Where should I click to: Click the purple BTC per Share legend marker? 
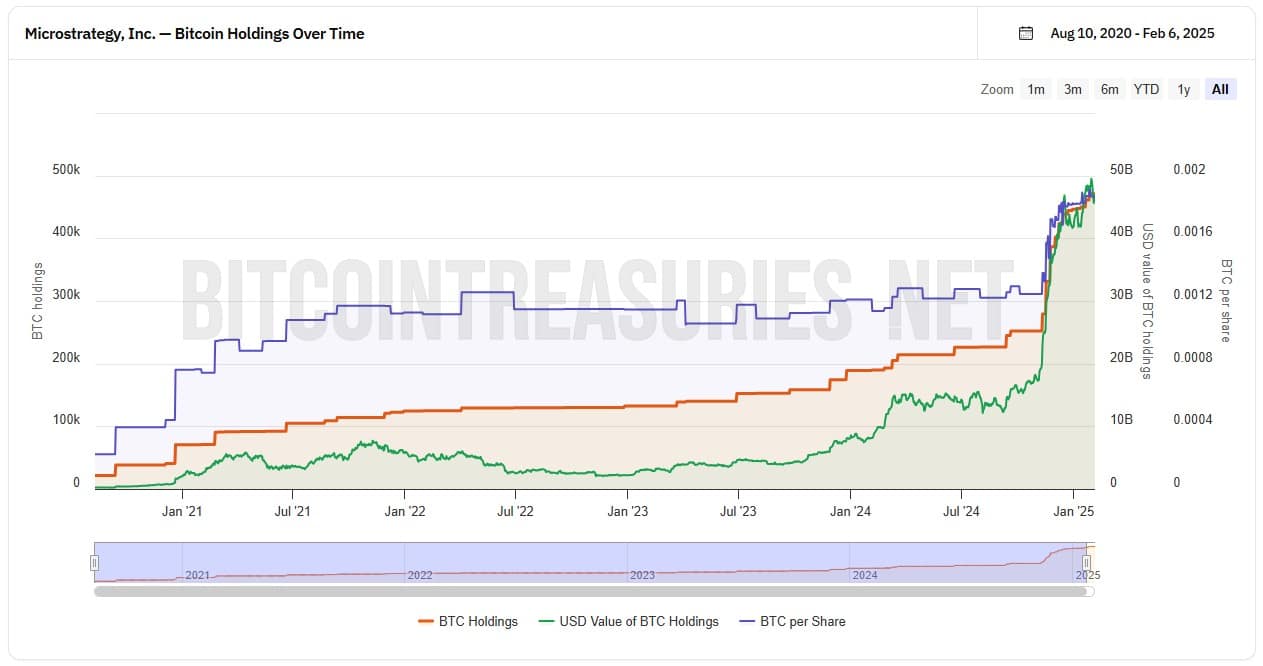coord(746,621)
